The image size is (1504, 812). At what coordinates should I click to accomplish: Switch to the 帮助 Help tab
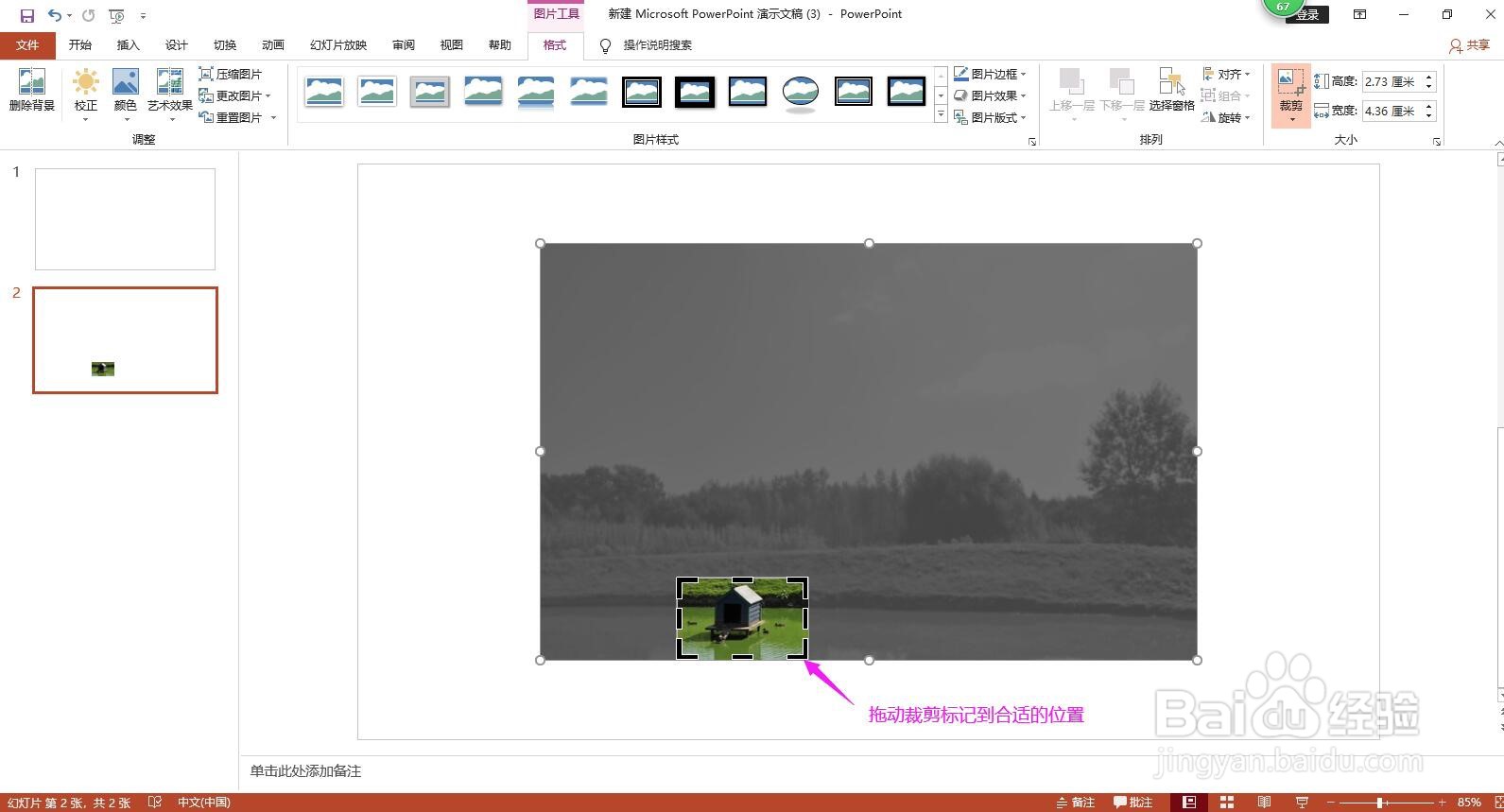[500, 45]
